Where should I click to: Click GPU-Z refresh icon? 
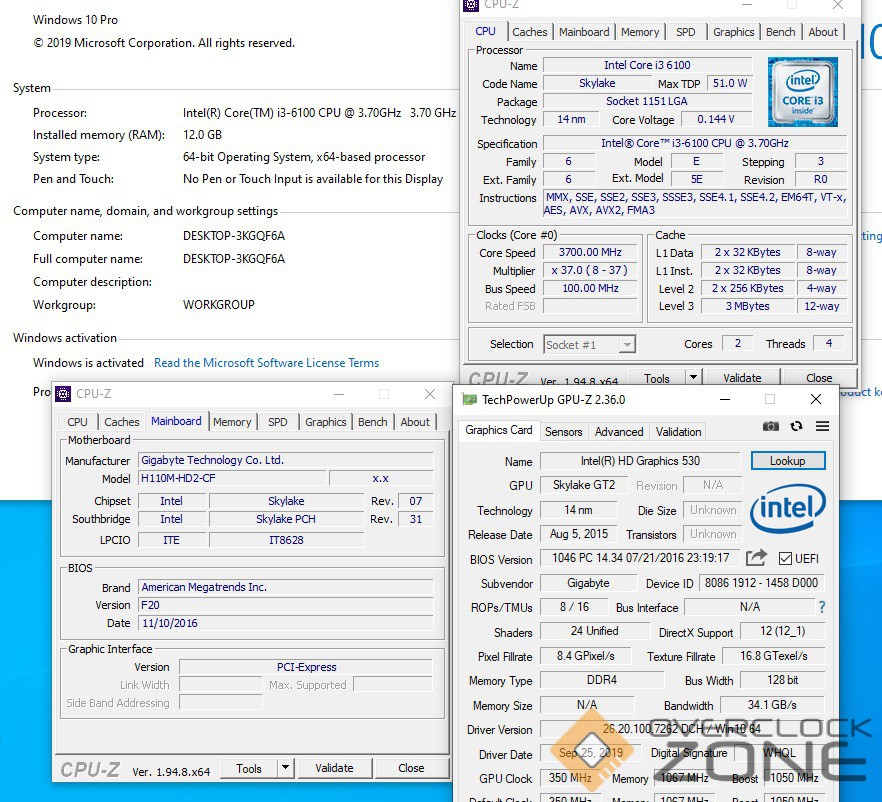pyautogui.click(x=796, y=426)
